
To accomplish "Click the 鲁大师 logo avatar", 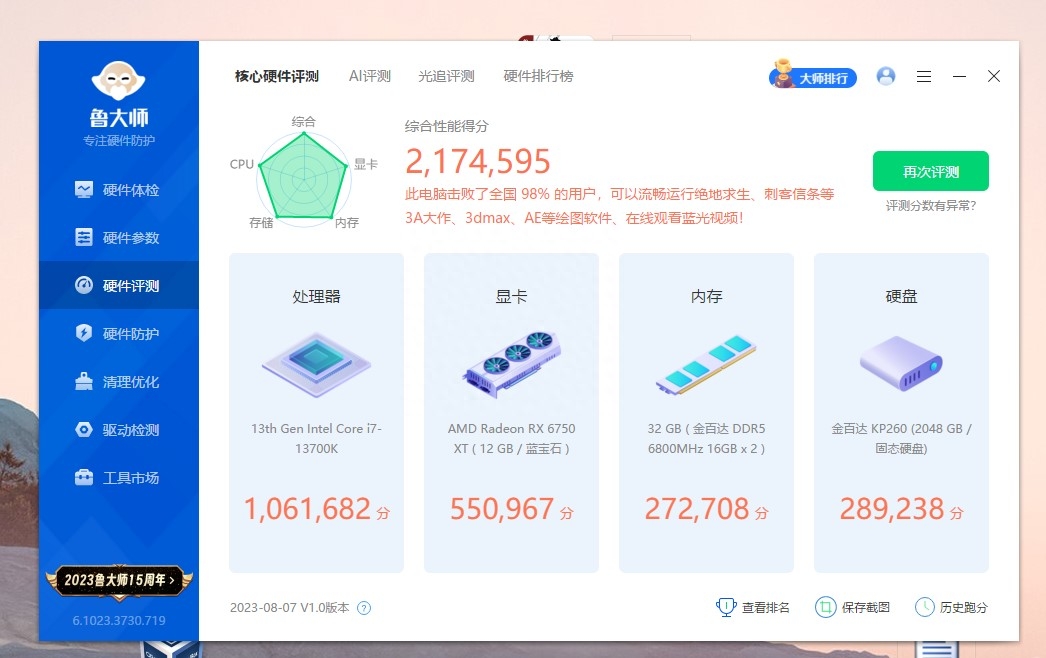I will point(118,80).
